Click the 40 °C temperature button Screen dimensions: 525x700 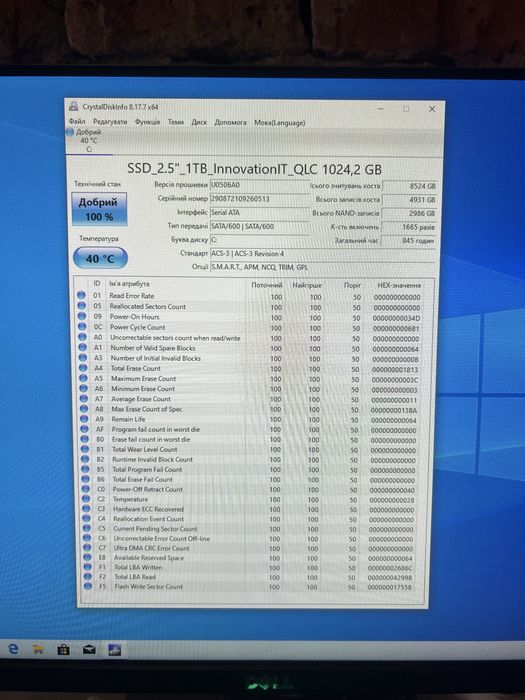pyautogui.click(x=100, y=258)
